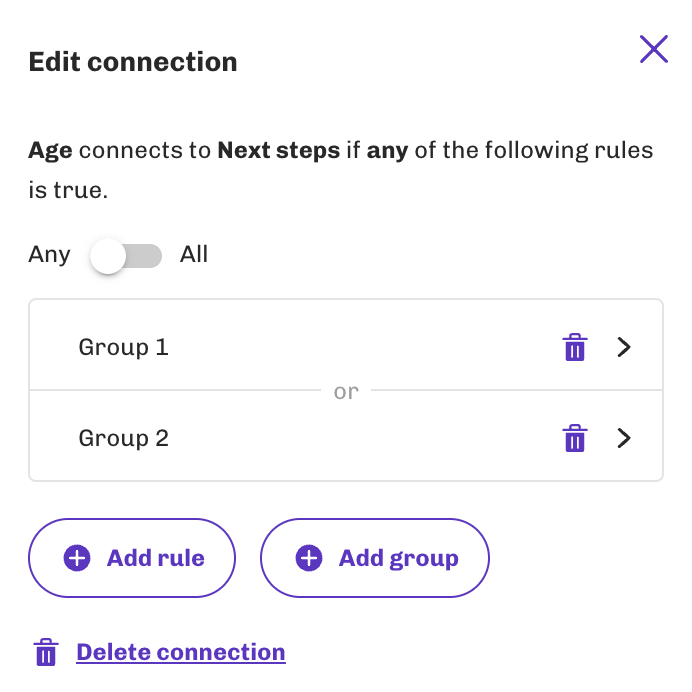Click the "or" divider between groups

coord(346,391)
